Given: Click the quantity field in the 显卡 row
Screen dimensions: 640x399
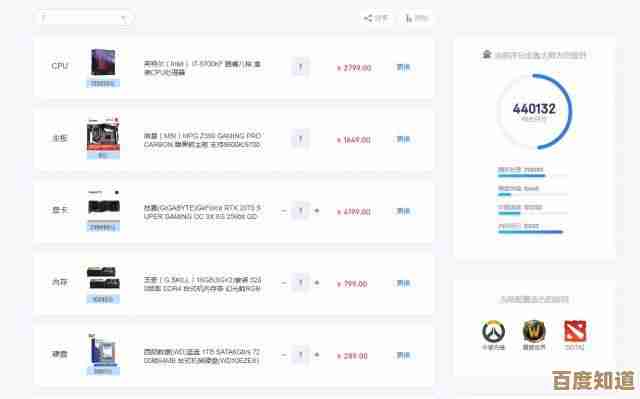Looking at the screenshot, I should (x=300, y=211).
